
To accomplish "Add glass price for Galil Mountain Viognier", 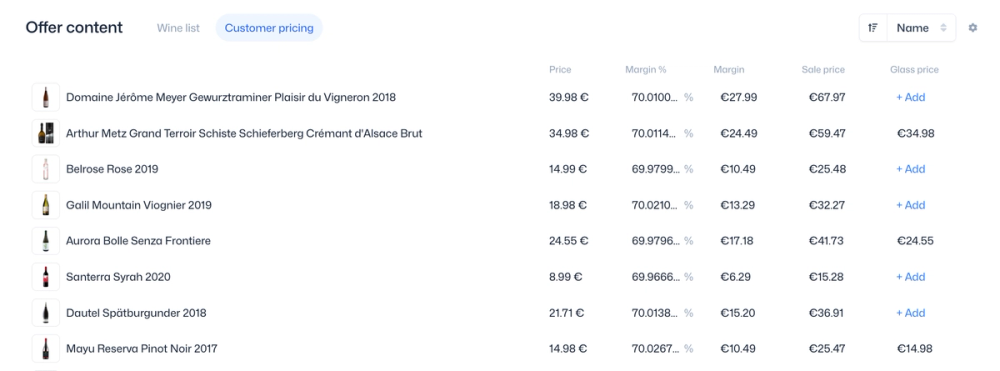I will pos(910,205).
